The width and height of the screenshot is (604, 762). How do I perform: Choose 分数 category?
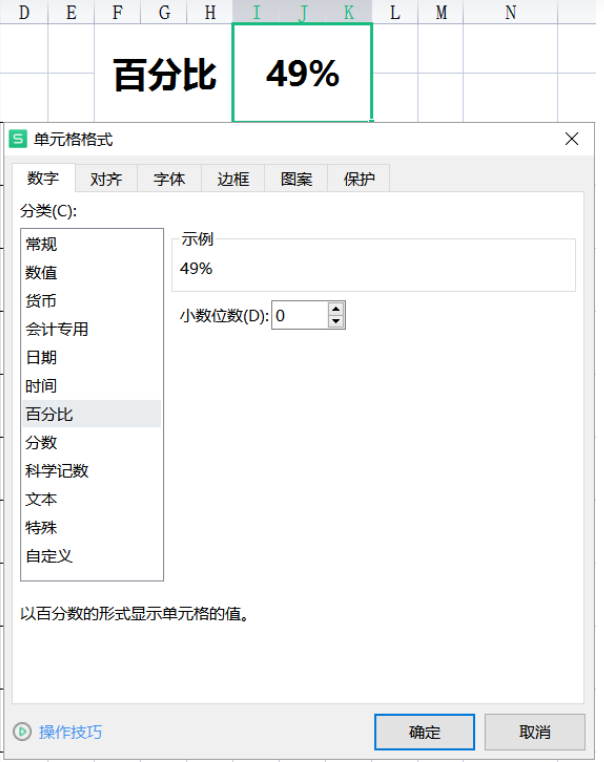(91, 442)
